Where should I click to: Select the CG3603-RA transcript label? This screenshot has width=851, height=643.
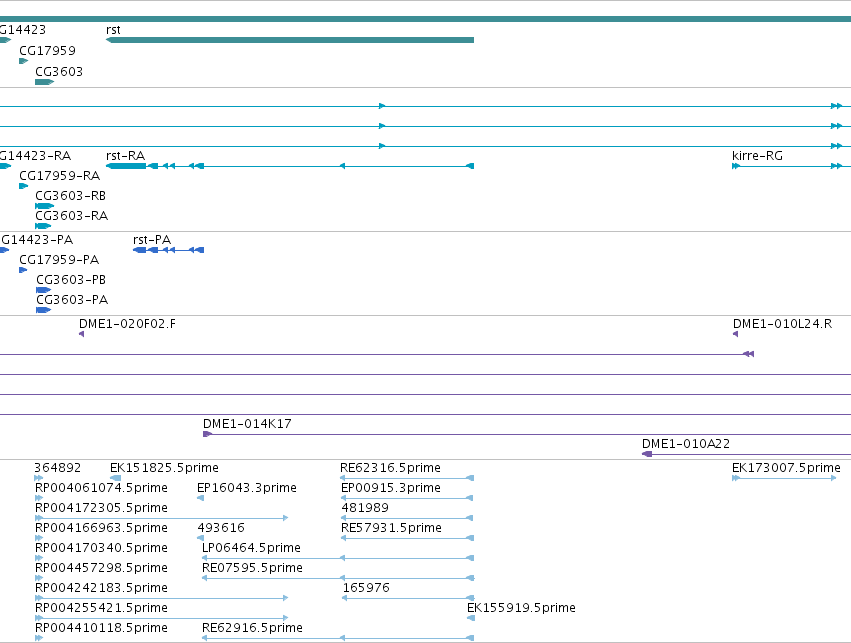72,216
